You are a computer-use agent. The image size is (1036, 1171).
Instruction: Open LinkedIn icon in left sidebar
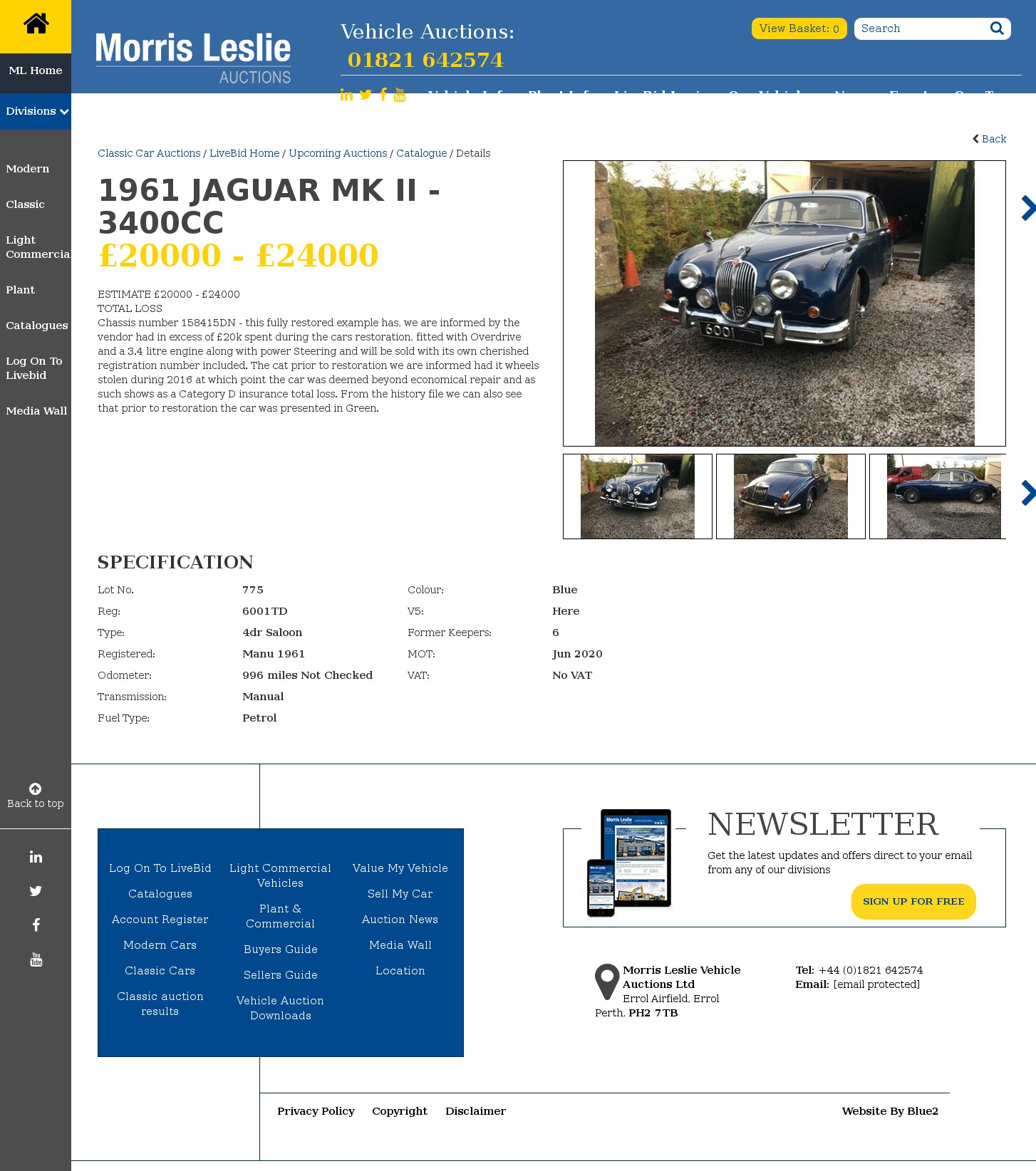tap(36, 857)
